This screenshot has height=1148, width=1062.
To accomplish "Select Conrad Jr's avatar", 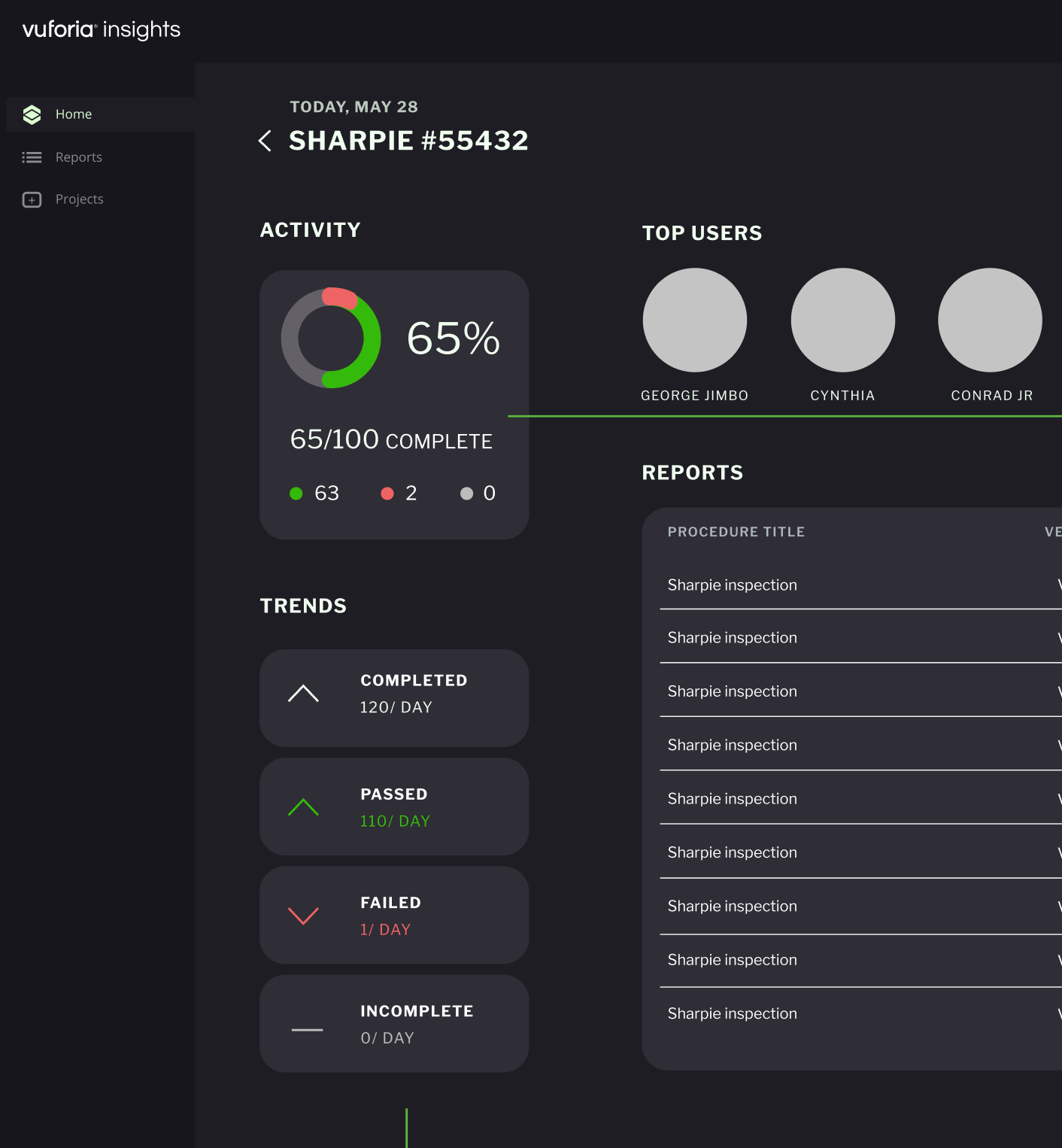I will coord(991,320).
